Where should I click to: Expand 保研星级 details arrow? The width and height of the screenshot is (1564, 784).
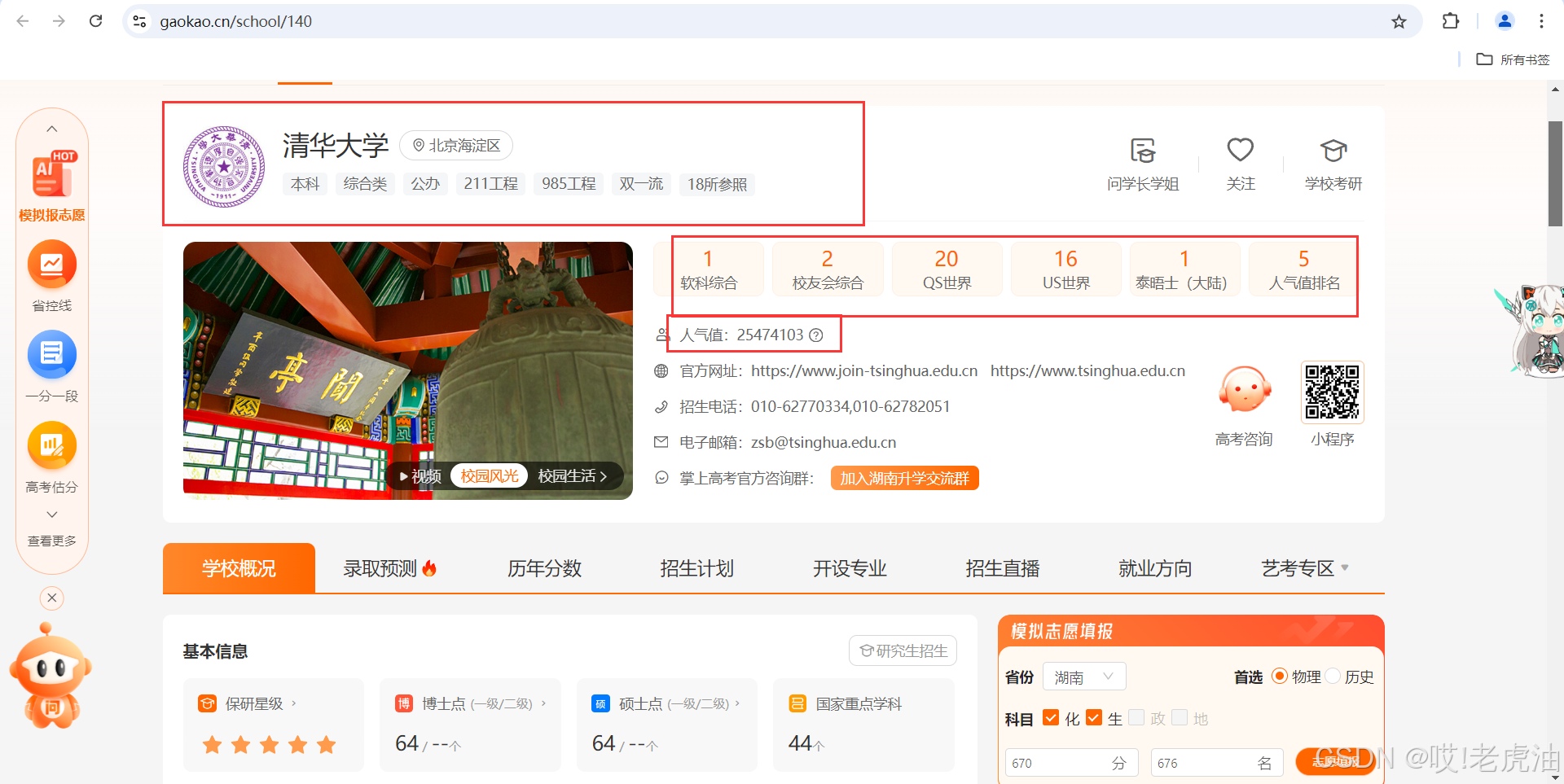(x=294, y=703)
